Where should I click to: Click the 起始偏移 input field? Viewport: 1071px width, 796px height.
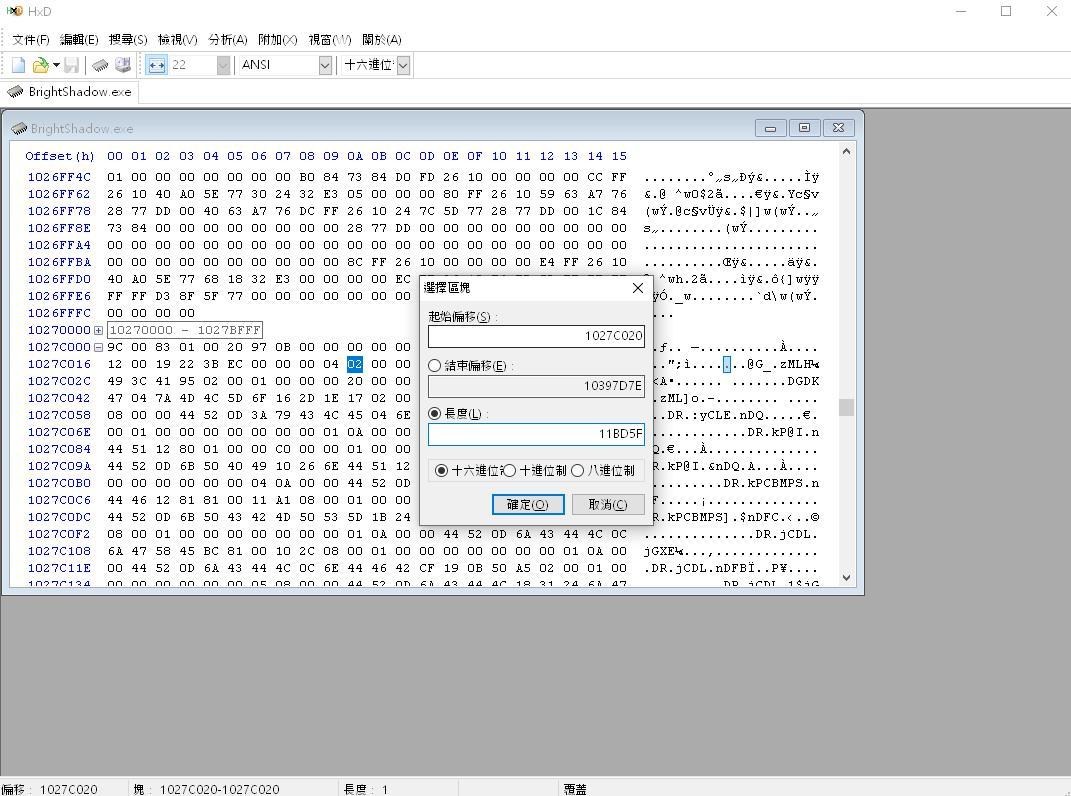pyautogui.click(x=536, y=337)
